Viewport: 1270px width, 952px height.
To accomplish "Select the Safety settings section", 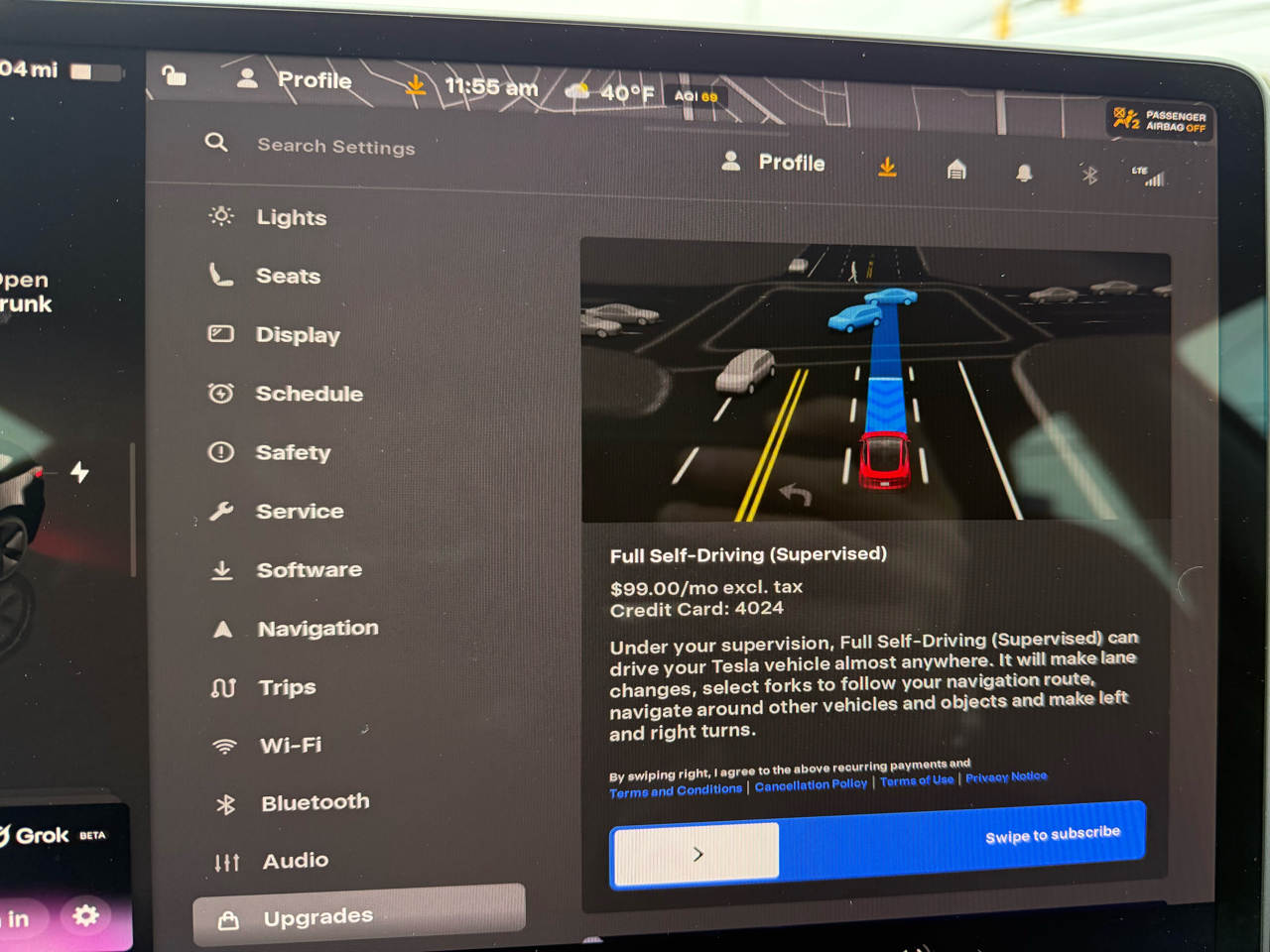I will click(295, 452).
